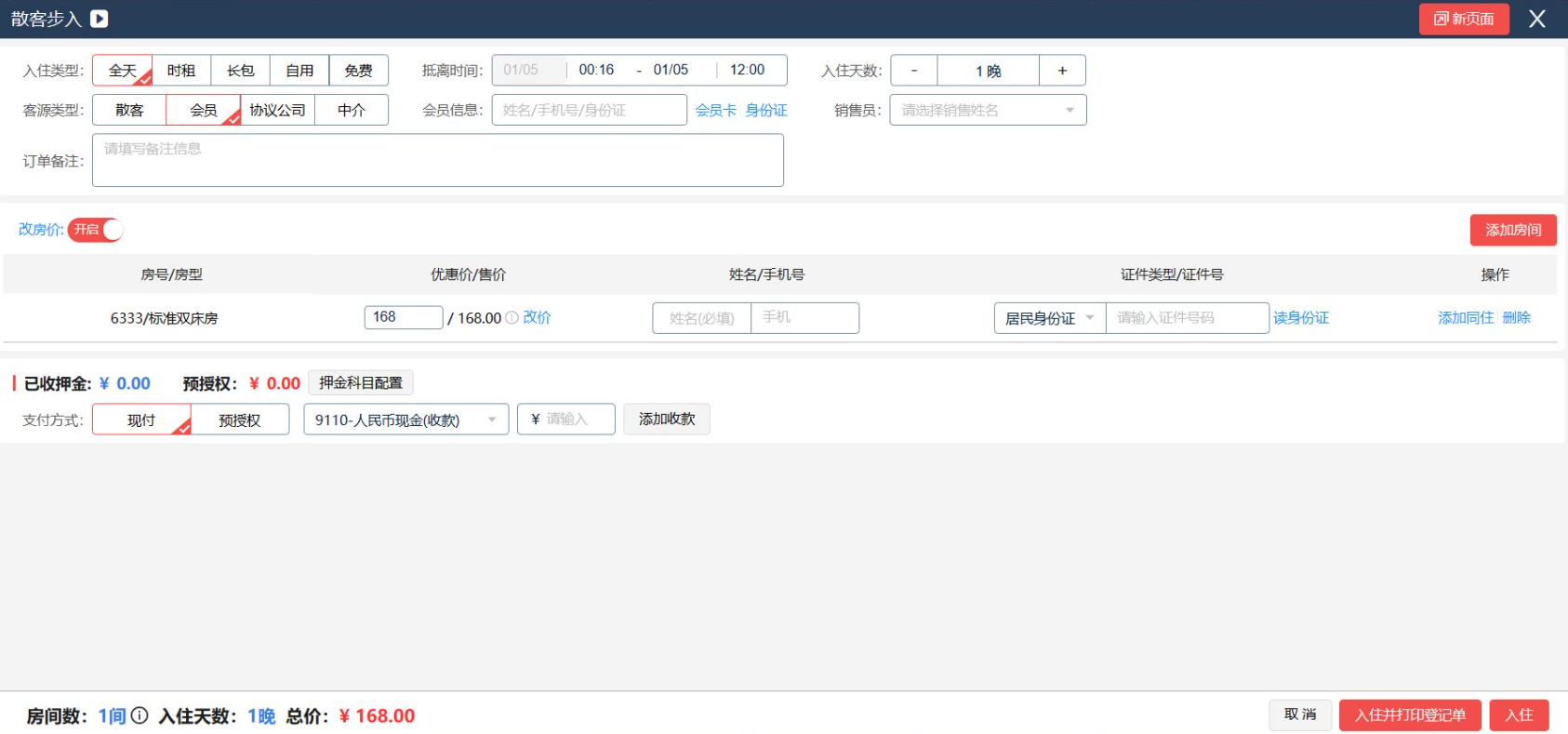This screenshot has height=734, width=1568.
Task: Click 入住并打印登记单 button
Action: [x=1410, y=714]
